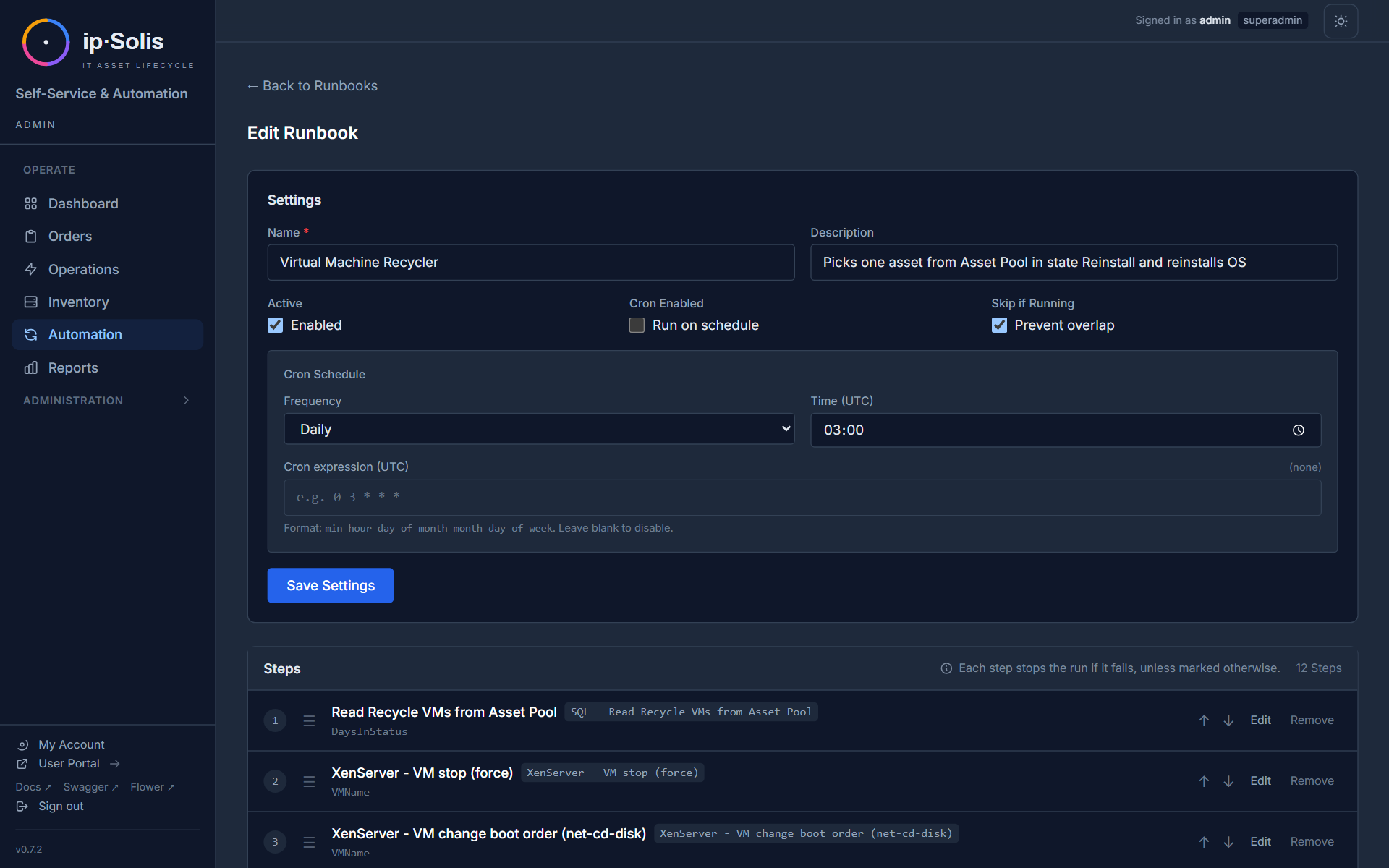Expand the Administration section

107,401
